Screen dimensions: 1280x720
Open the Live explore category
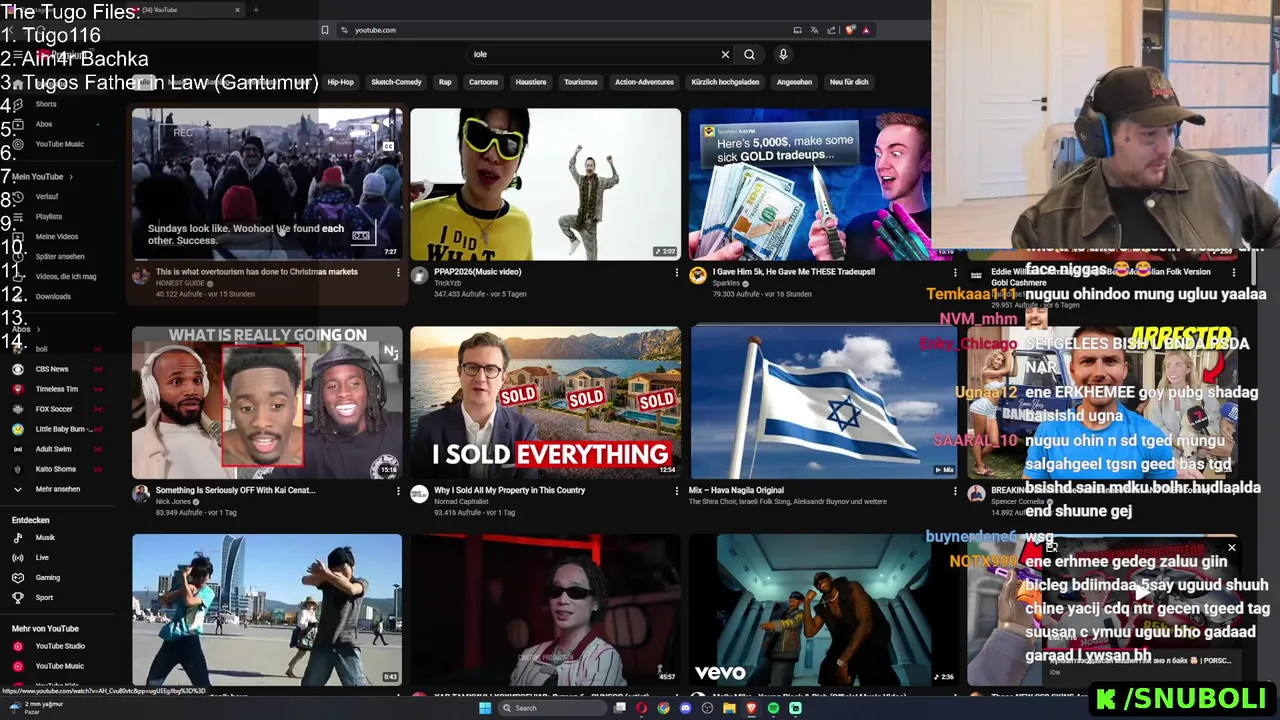point(42,557)
